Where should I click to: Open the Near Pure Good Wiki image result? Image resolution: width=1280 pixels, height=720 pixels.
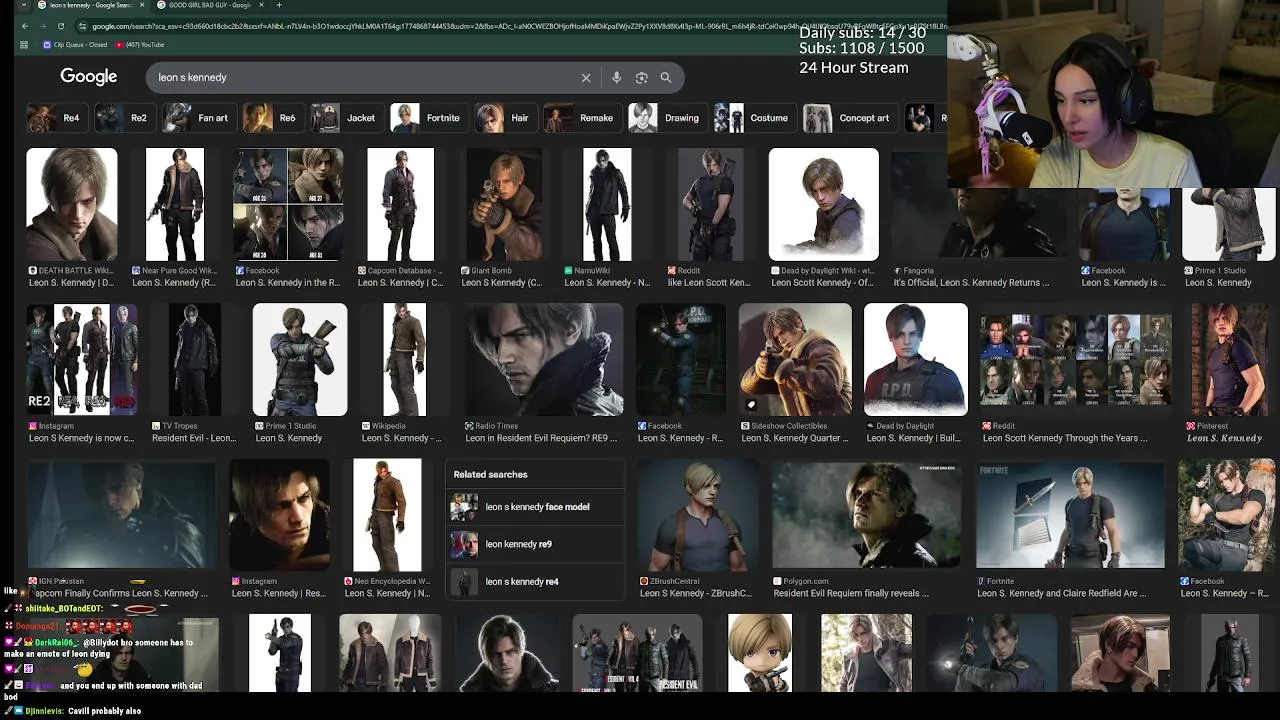[175, 204]
